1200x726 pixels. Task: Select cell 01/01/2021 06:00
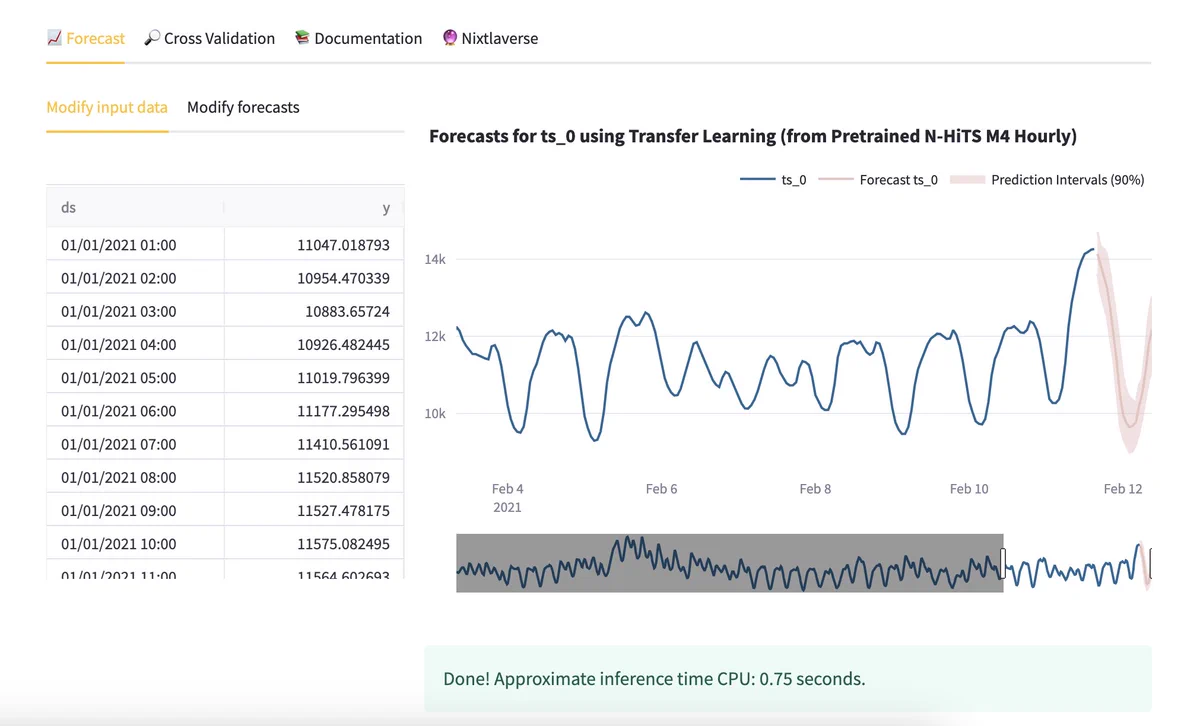click(x=135, y=410)
